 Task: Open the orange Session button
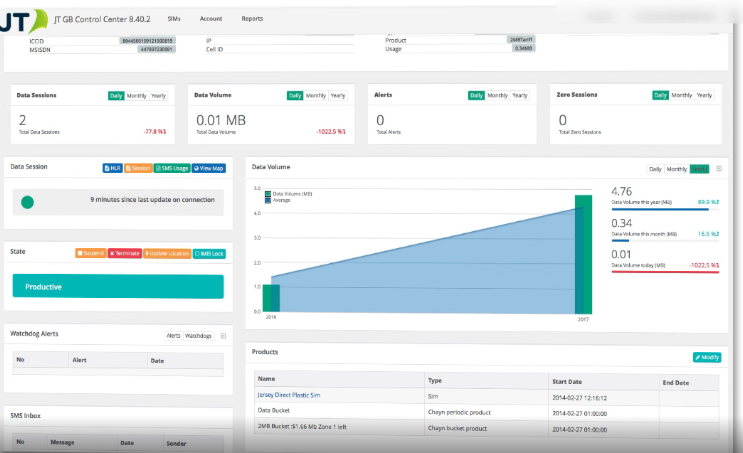click(x=138, y=168)
